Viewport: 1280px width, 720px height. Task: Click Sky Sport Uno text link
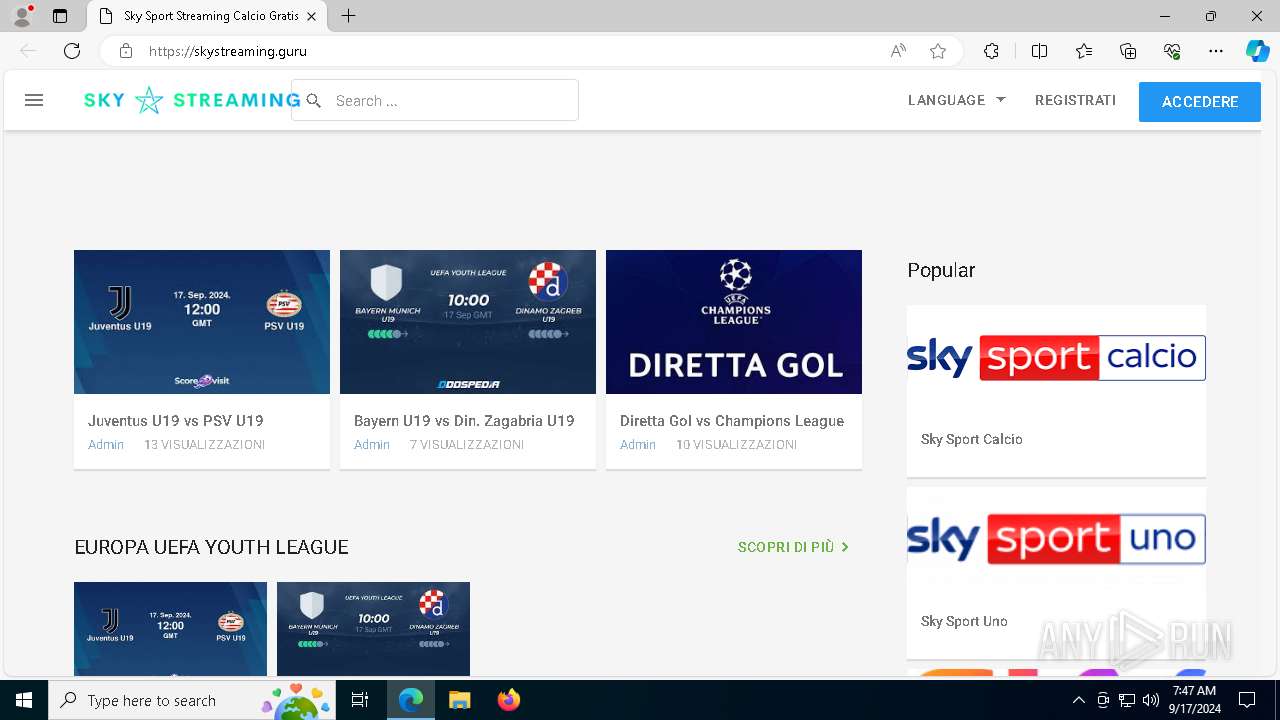[x=964, y=621]
